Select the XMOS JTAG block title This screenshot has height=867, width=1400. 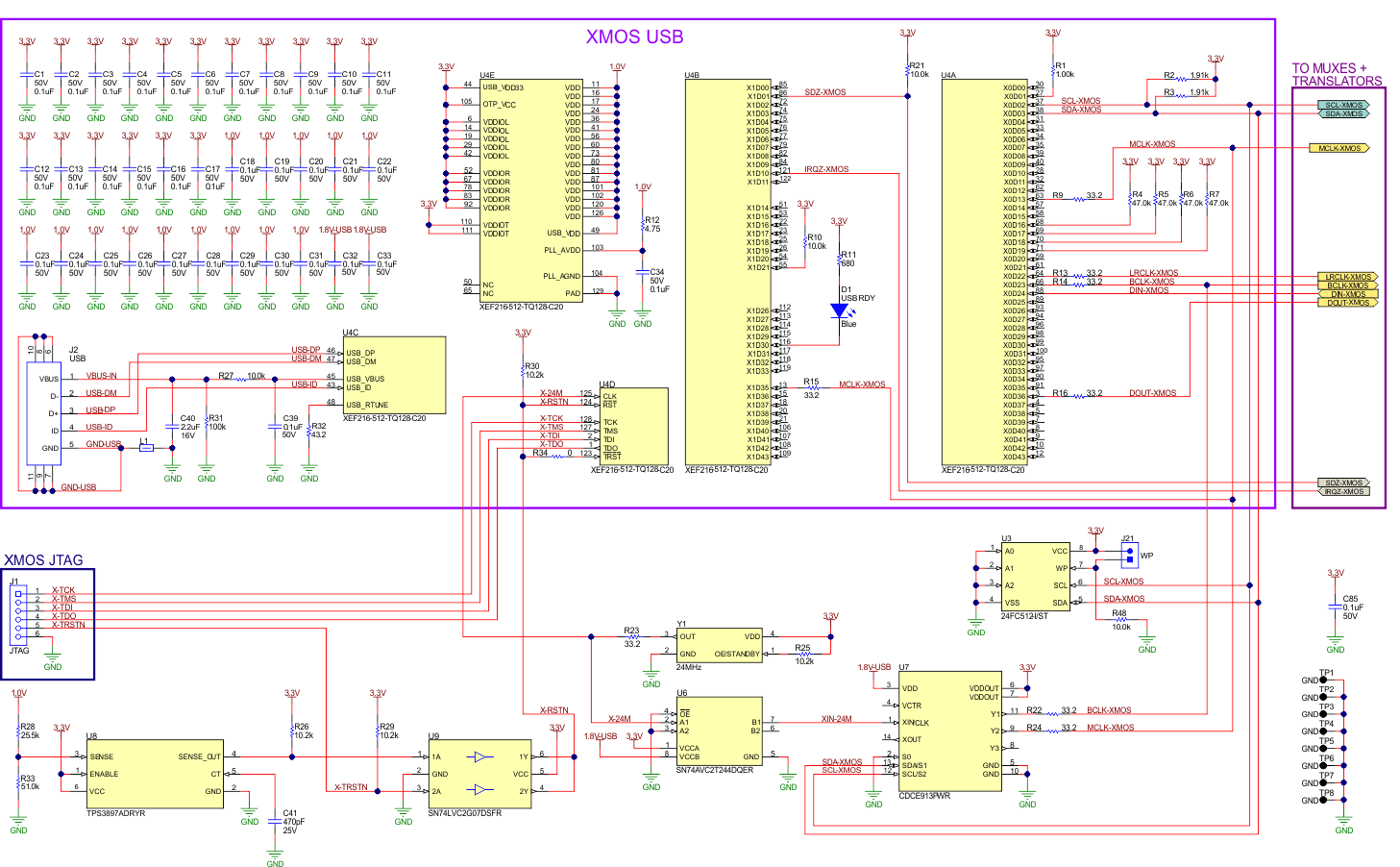43,560
